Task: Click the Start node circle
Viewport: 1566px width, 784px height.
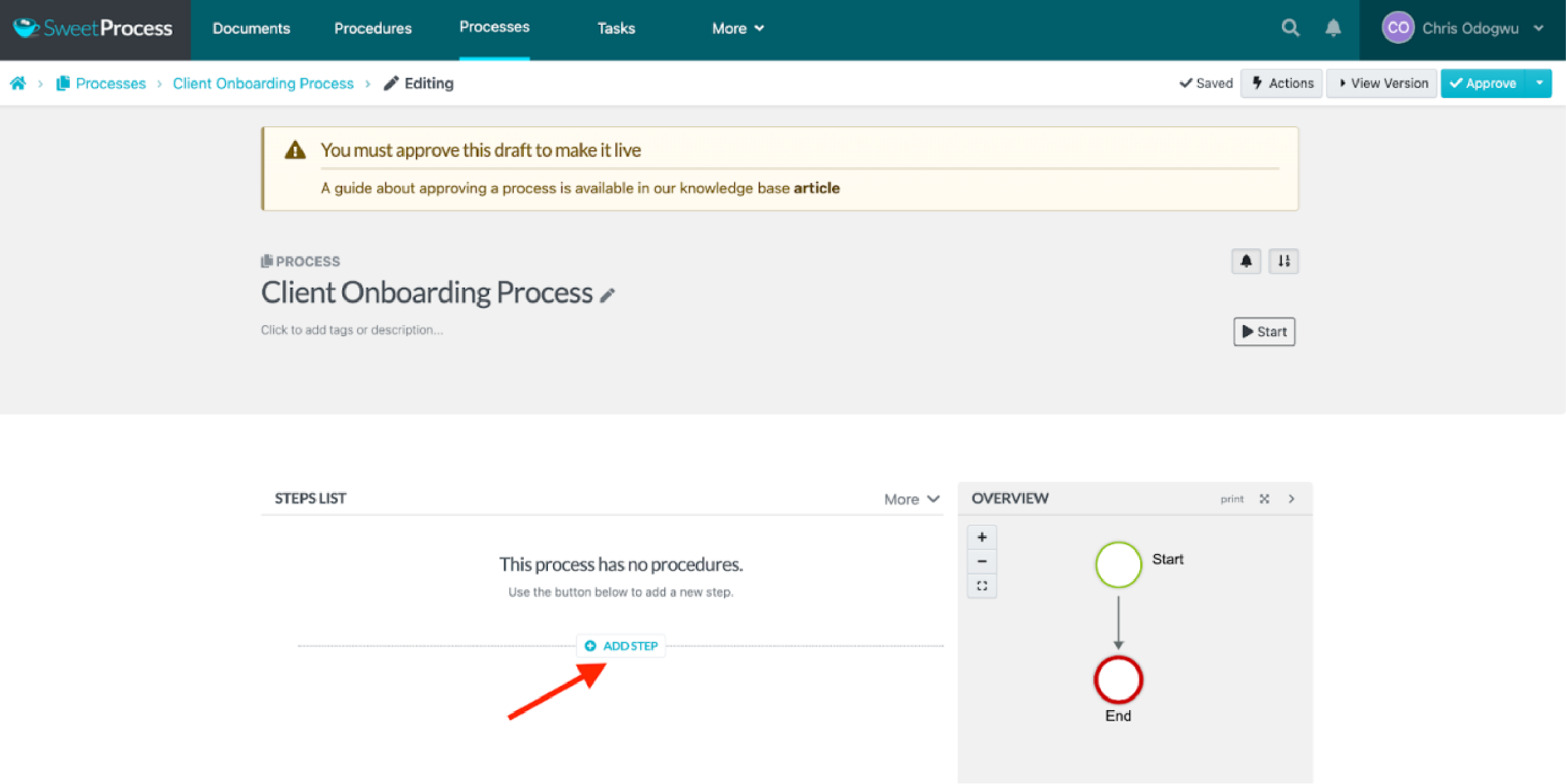Action: point(1119,565)
